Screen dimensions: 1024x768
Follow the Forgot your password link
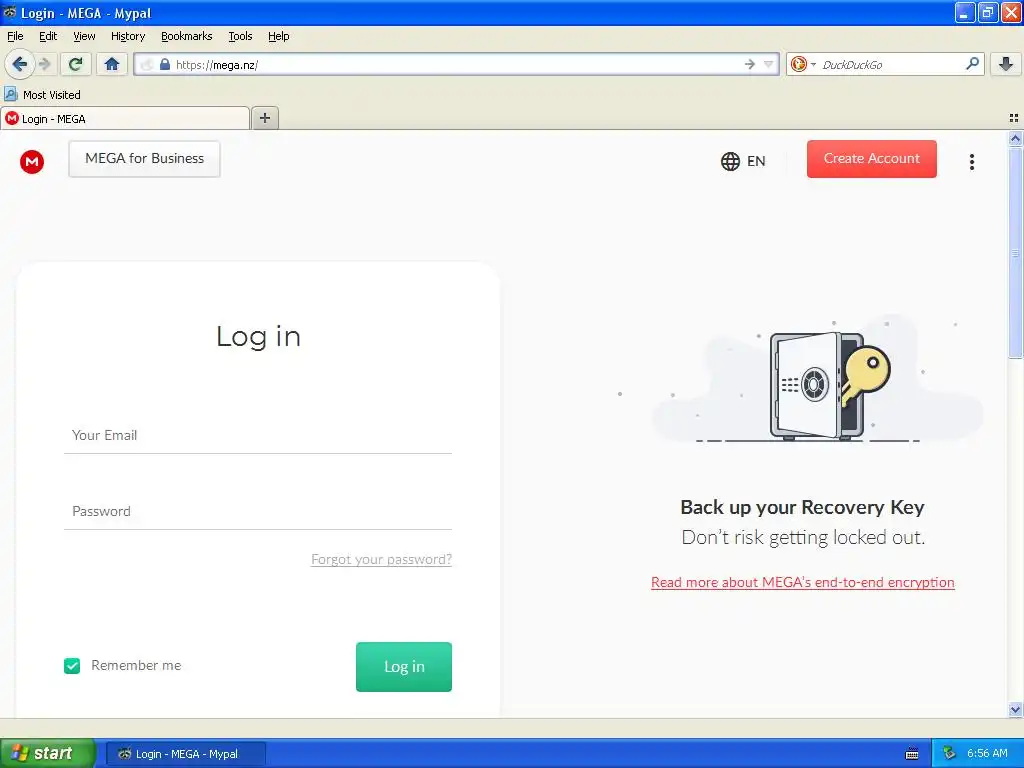381,559
